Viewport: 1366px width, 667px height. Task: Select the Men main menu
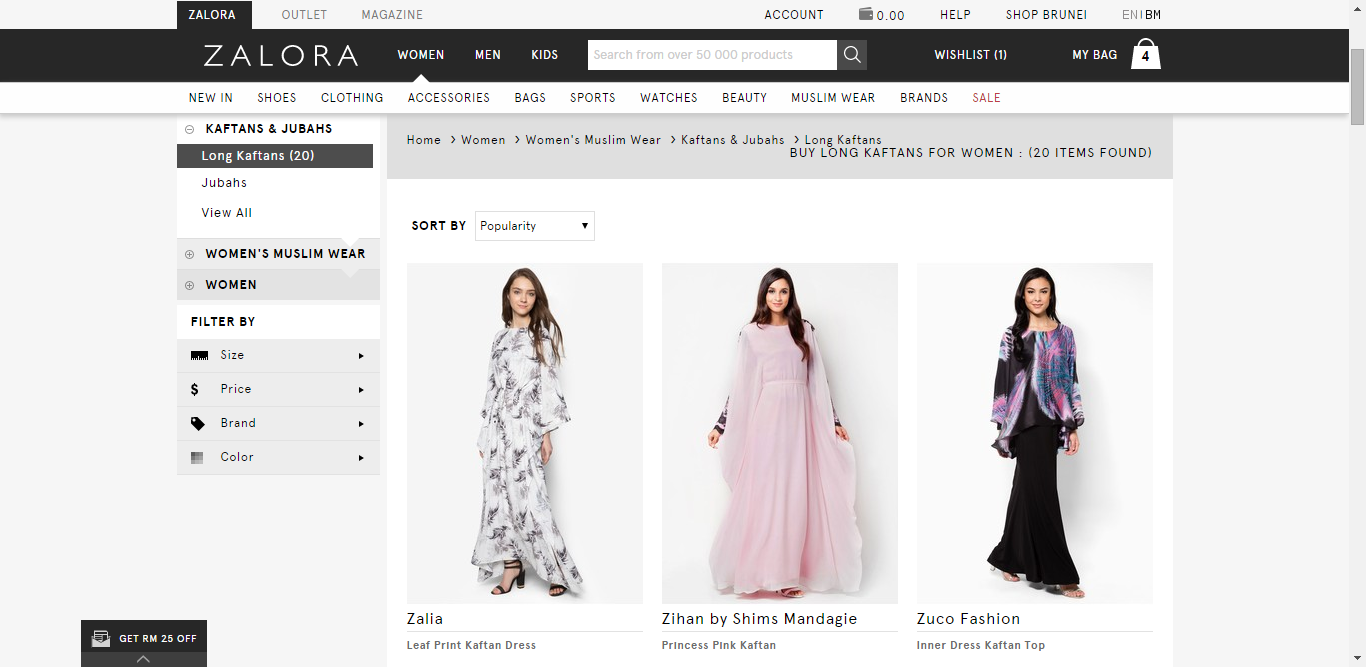(488, 55)
